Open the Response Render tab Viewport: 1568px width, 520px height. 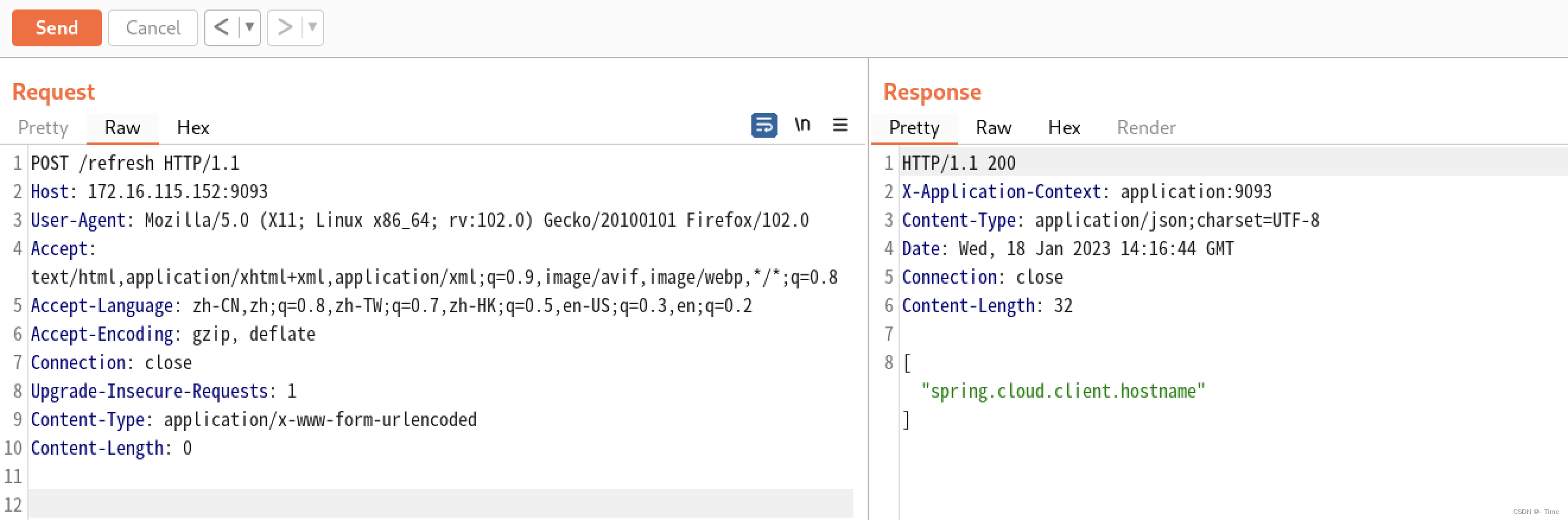point(1146,127)
